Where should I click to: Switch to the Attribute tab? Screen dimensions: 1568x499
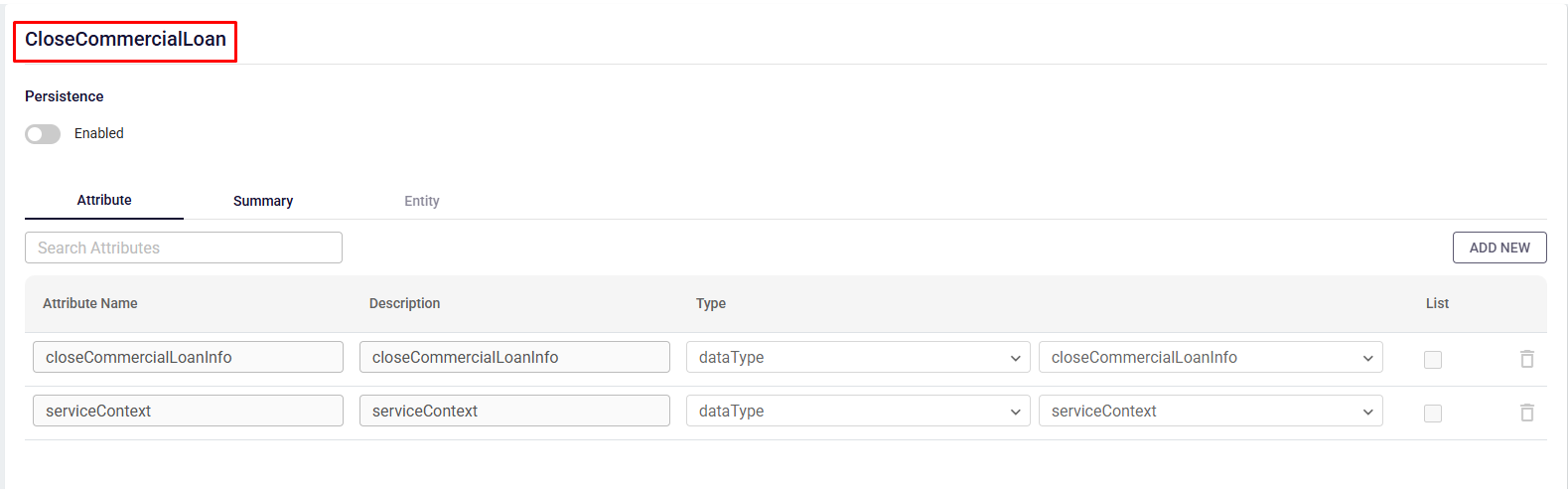click(x=104, y=201)
